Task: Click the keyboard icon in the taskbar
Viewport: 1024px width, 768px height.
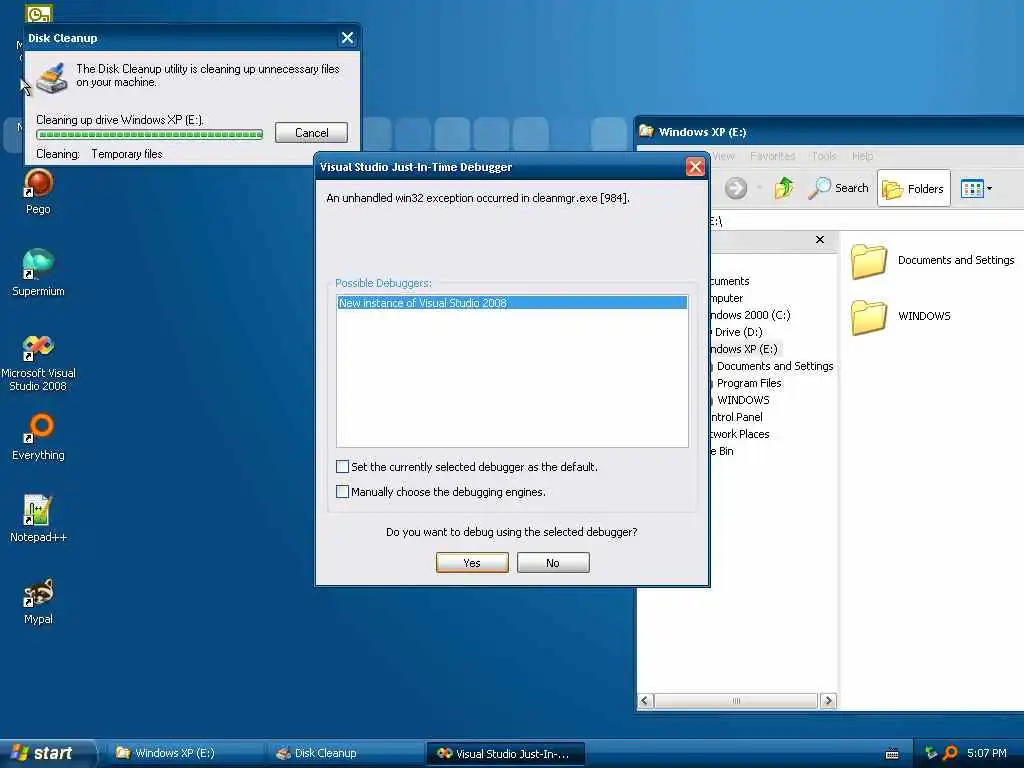Action: (891, 754)
